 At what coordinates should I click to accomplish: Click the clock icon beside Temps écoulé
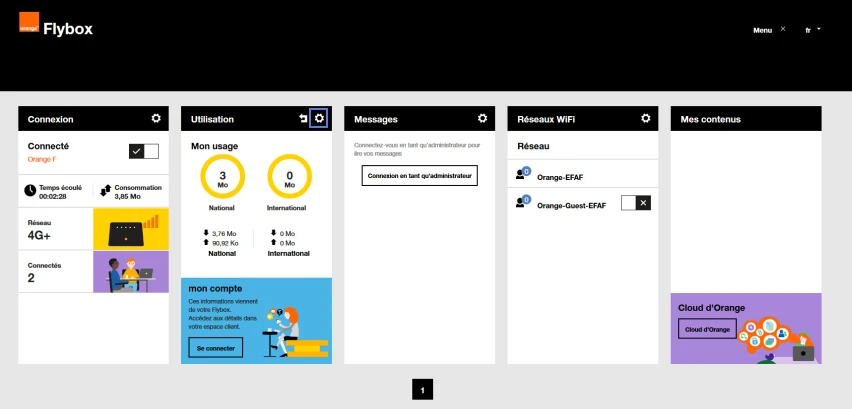(30, 191)
